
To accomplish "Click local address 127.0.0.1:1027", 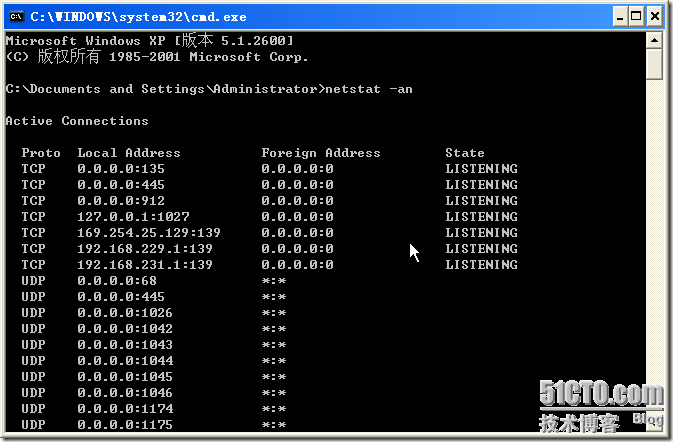I will click(x=133, y=217).
